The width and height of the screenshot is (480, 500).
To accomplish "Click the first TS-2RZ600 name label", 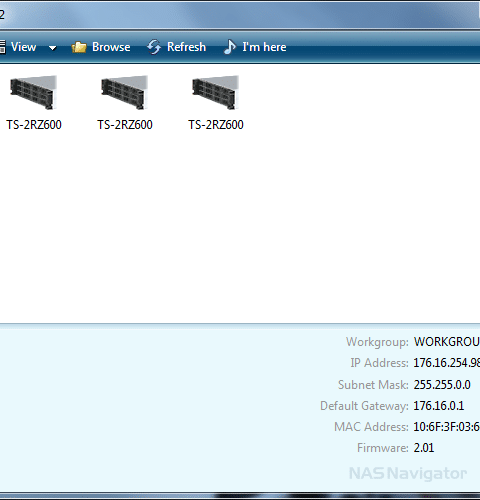I will 34,125.
